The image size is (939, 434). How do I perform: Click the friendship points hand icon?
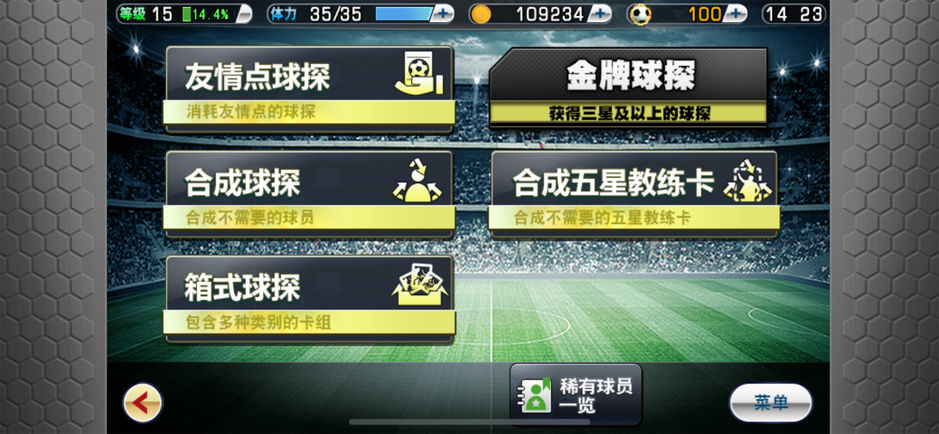tap(419, 74)
